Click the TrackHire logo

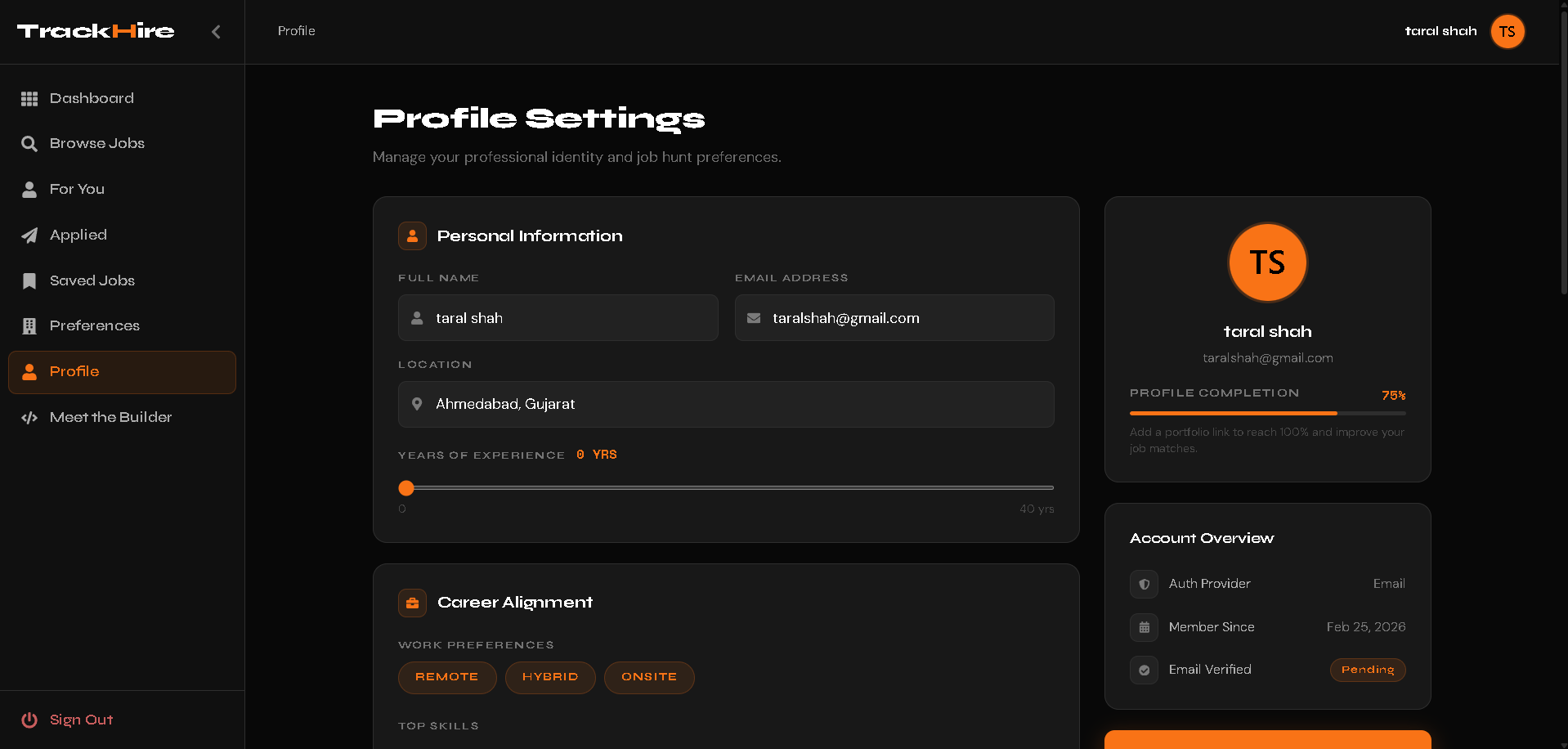click(96, 31)
